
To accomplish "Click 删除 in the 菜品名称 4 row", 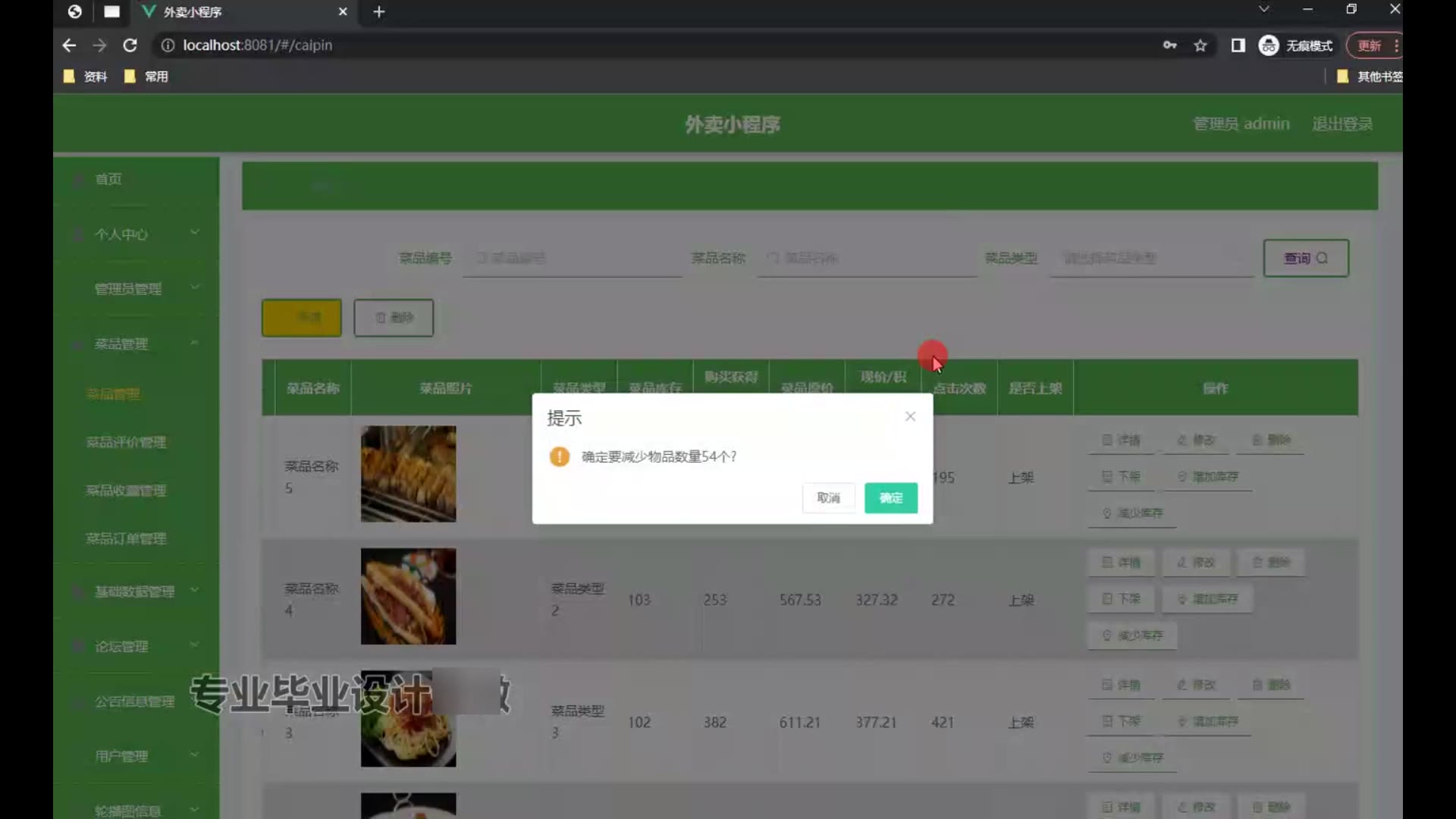I will pyautogui.click(x=1271, y=563).
